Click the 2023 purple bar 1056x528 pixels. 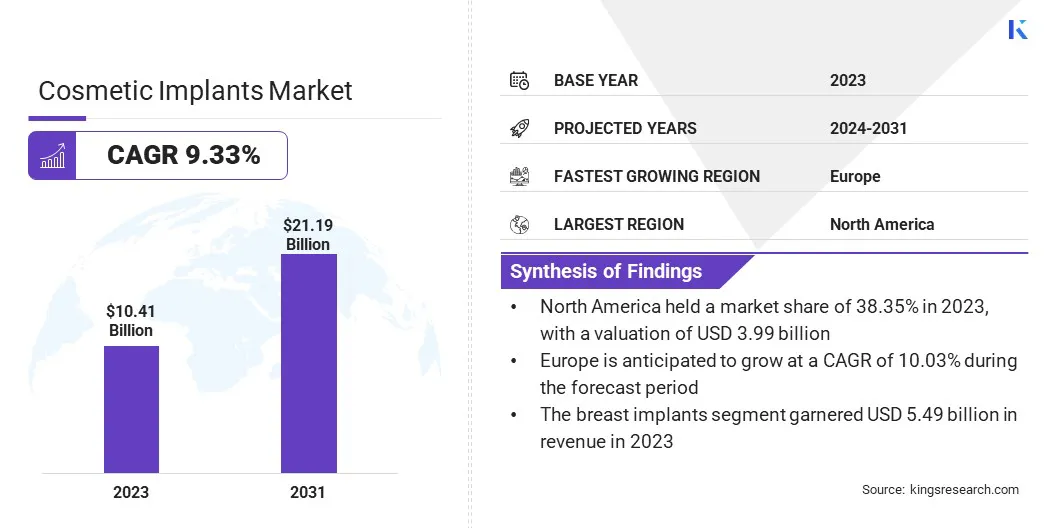[x=131, y=409]
